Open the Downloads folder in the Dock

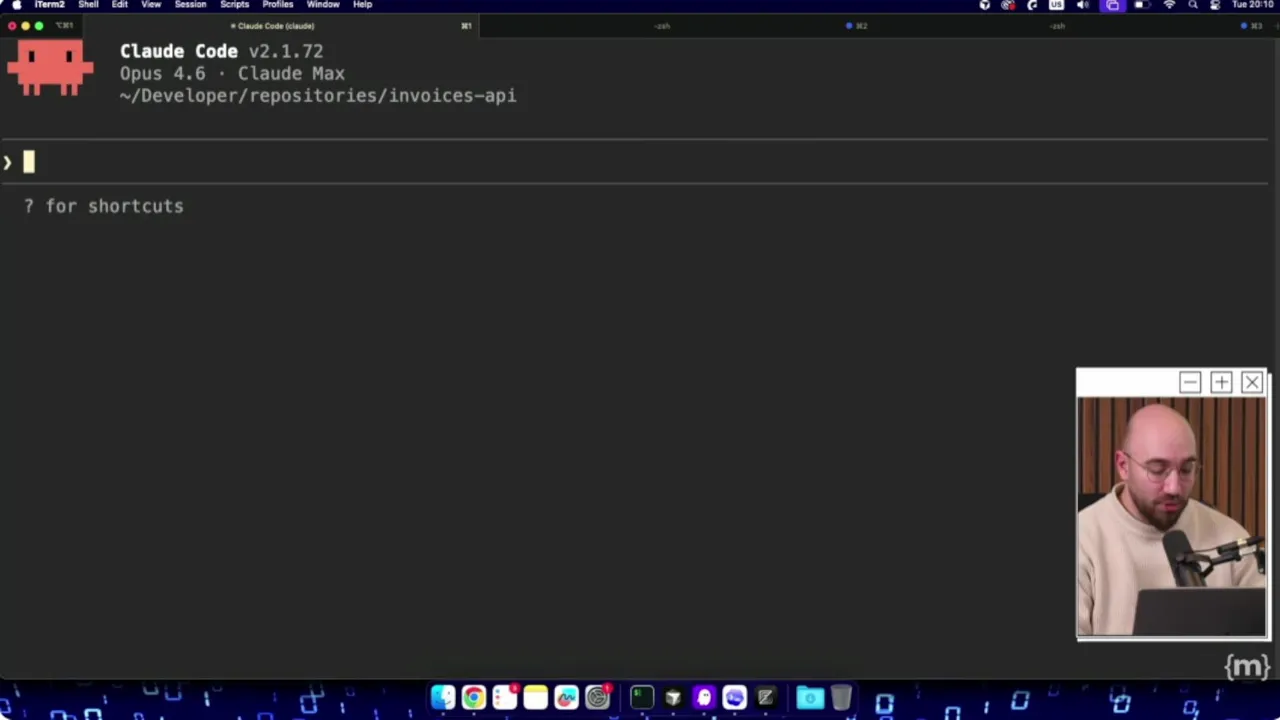[x=810, y=697]
